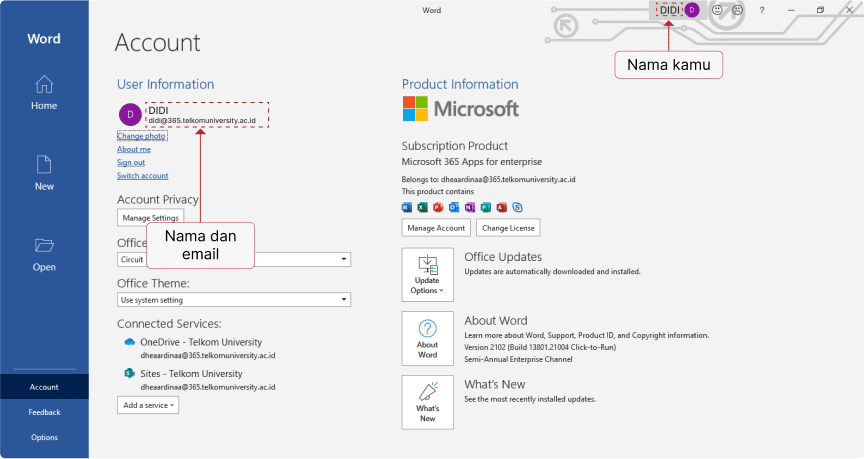This screenshot has width=865, height=459.
Task: Click the Outlook app icon in product list
Action: [454, 207]
